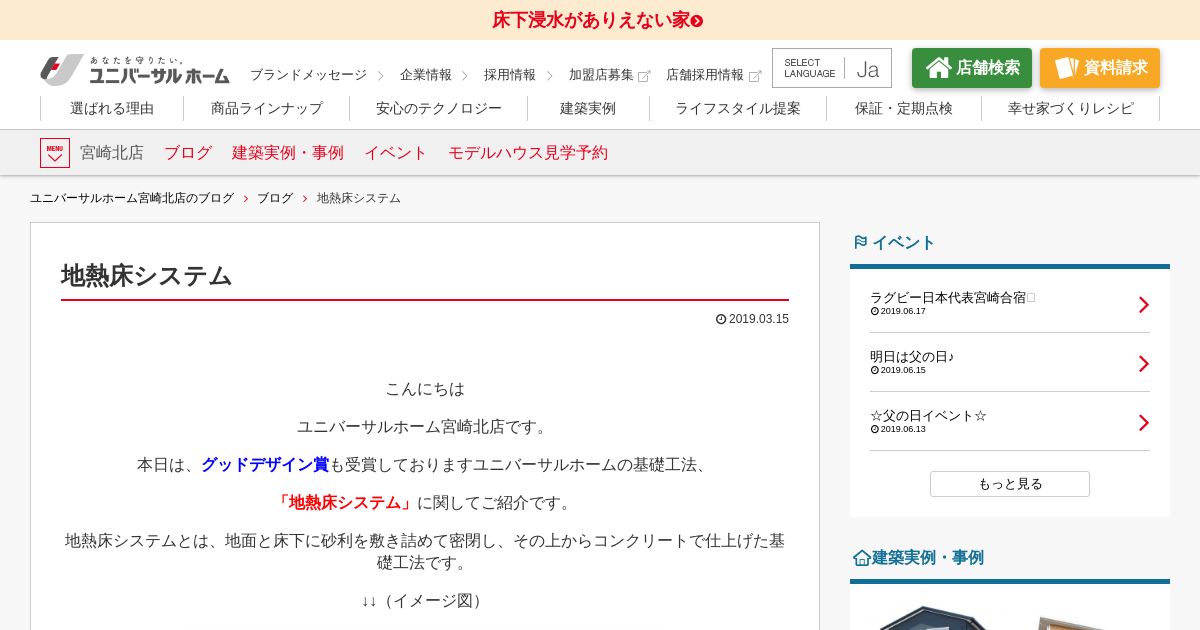This screenshot has height=630, width=1200.
Task: Open 企業情報 header link
Action: point(426,75)
